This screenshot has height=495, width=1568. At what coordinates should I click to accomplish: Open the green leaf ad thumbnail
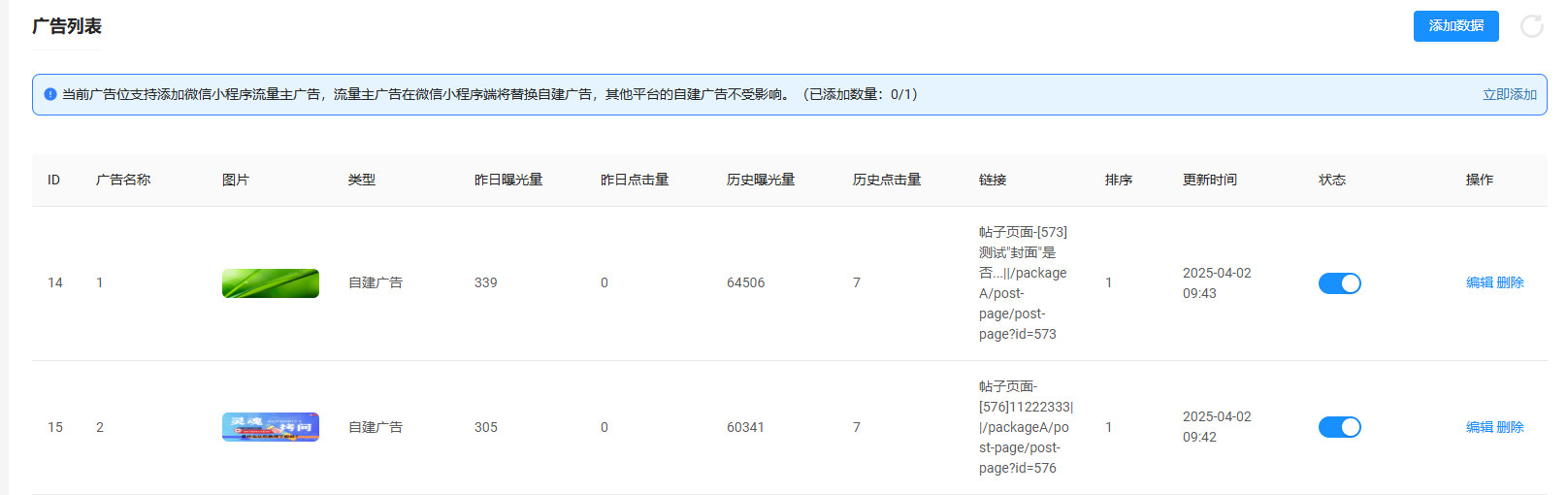(x=270, y=283)
